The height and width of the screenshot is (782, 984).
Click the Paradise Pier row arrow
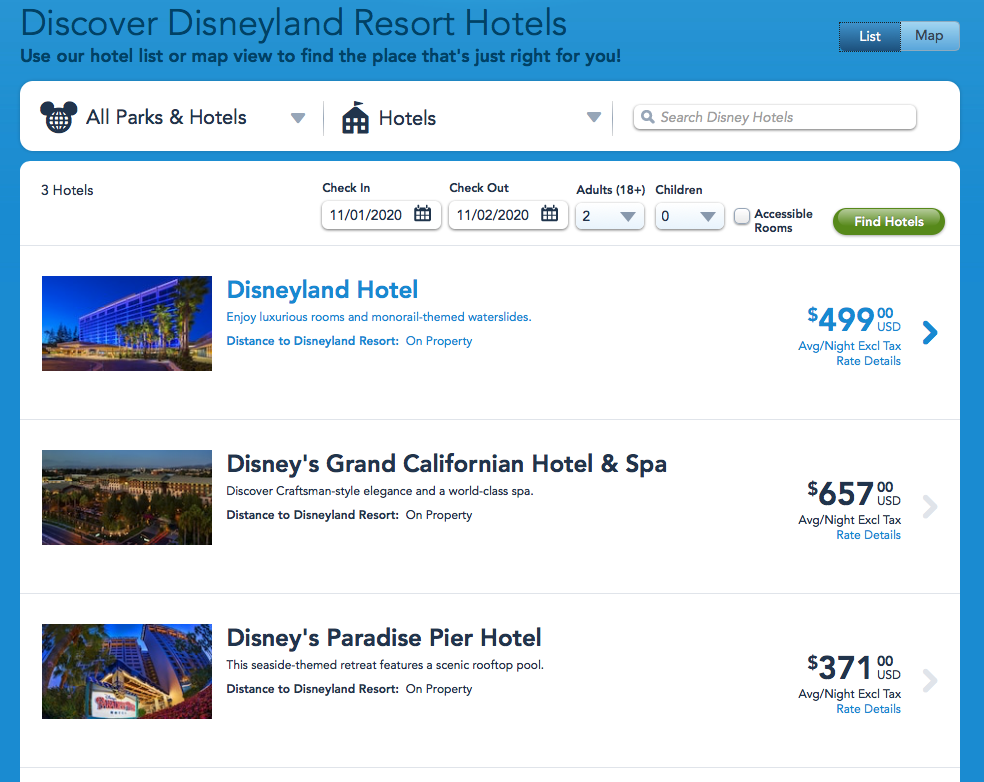[930, 681]
